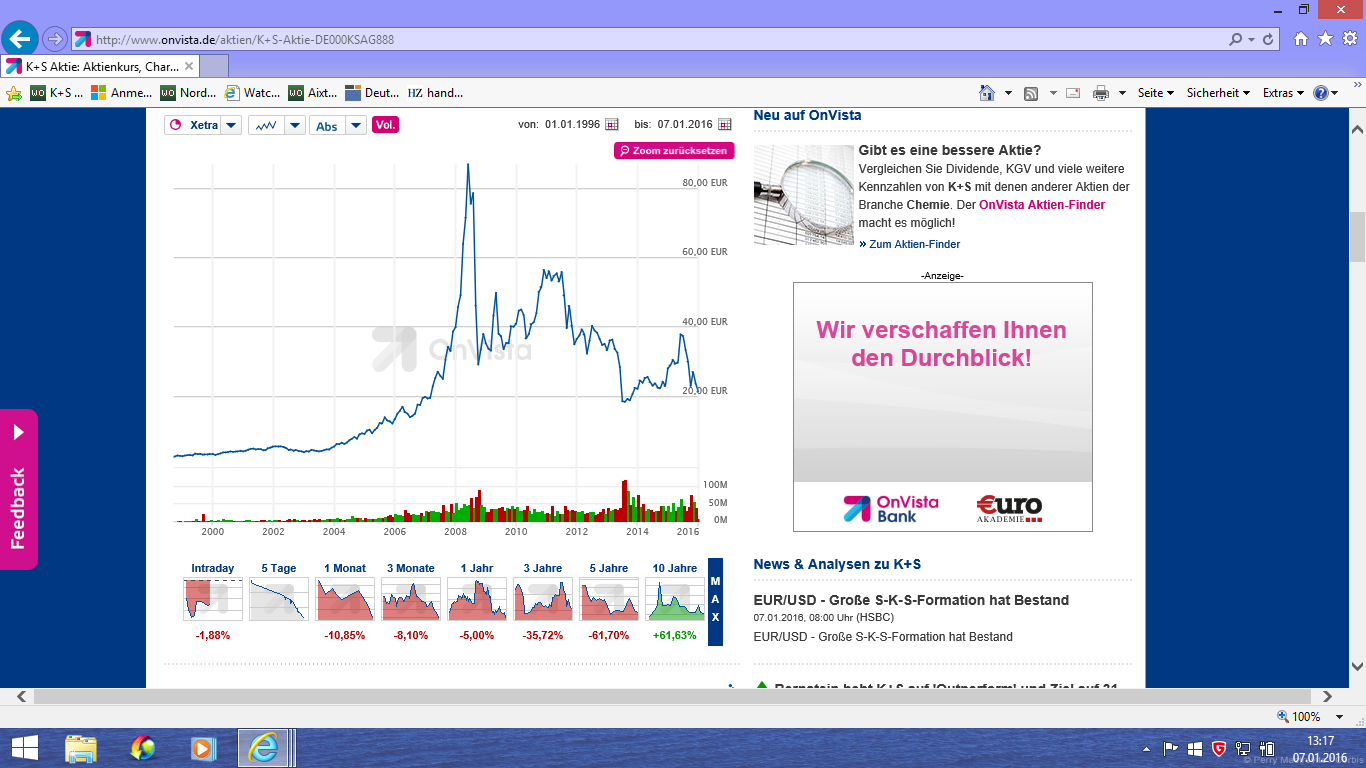Open the OnVista Aktien-Finder link
1366x768 pixels.
(x=1042, y=205)
